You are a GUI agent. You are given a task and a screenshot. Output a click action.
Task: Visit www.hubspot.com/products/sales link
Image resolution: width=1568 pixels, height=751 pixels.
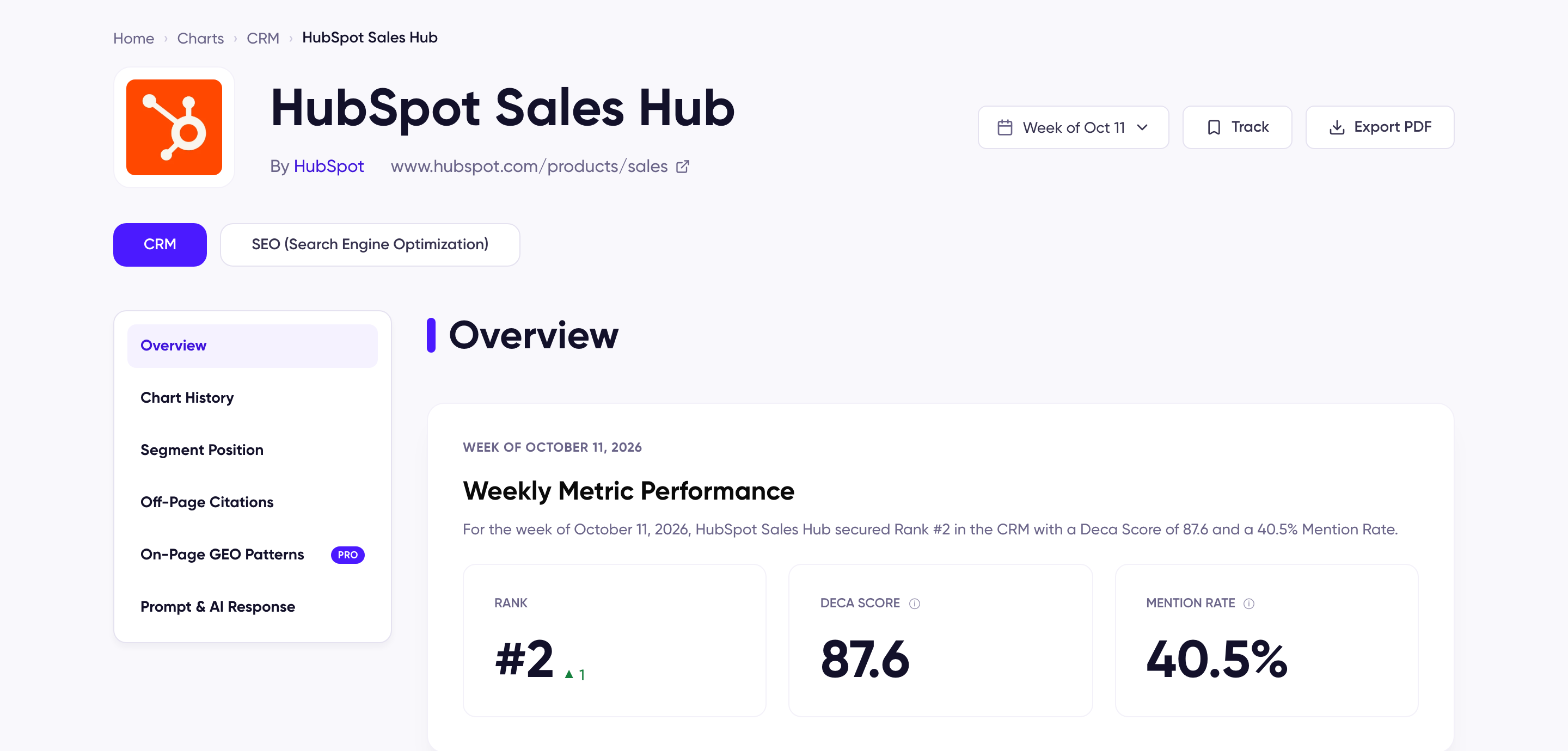coord(529,166)
